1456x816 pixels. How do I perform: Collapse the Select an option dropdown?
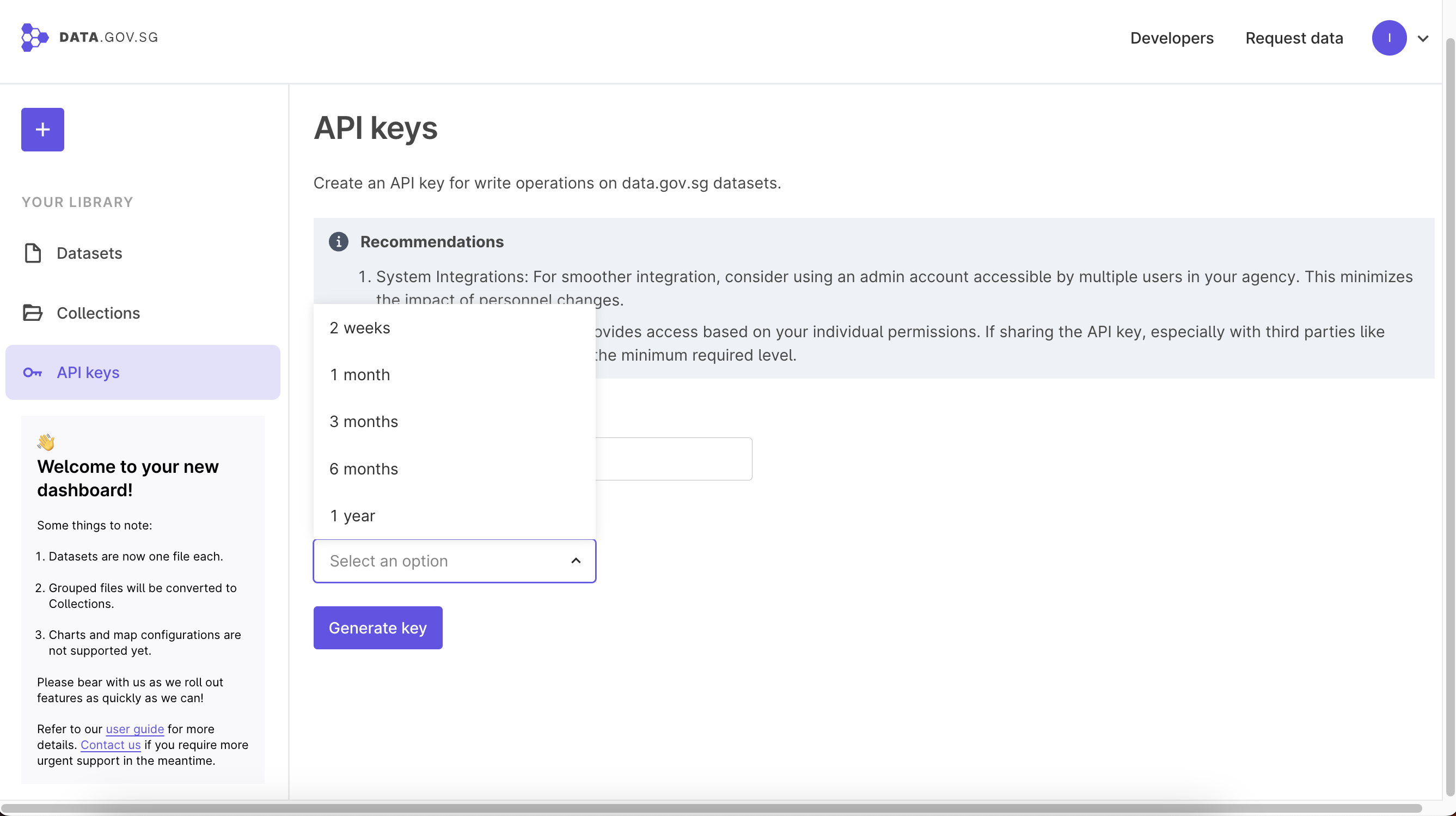pyautogui.click(x=576, y=561)
